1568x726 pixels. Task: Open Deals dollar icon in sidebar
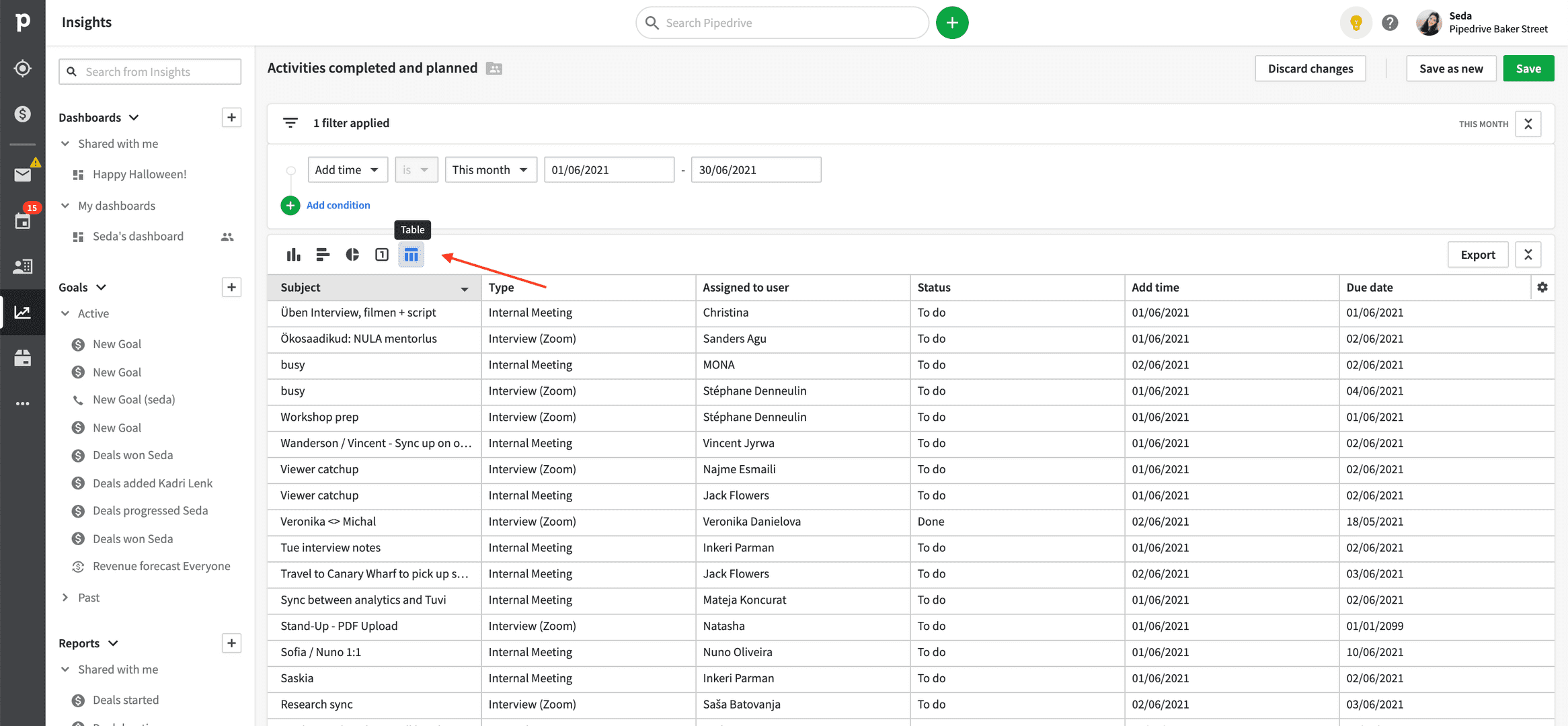click(23, 114)
